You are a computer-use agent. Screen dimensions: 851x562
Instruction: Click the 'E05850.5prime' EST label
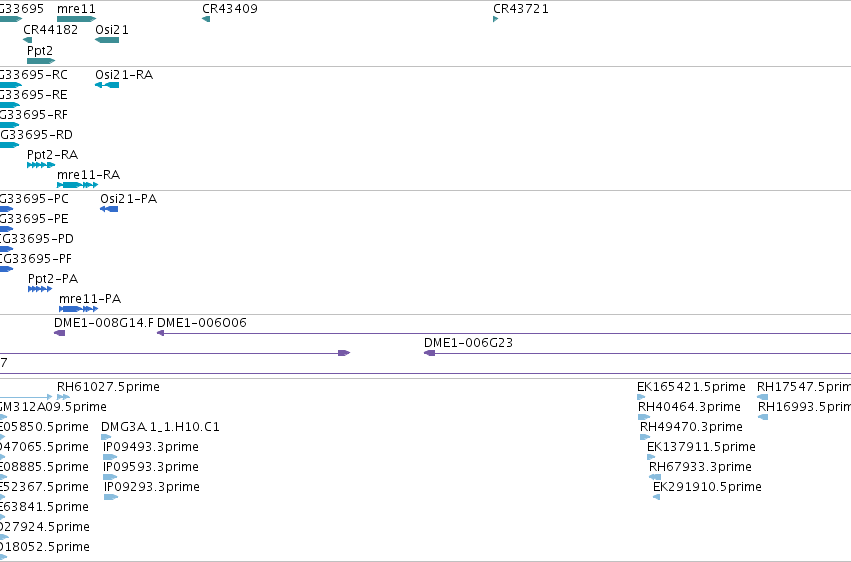44,427
